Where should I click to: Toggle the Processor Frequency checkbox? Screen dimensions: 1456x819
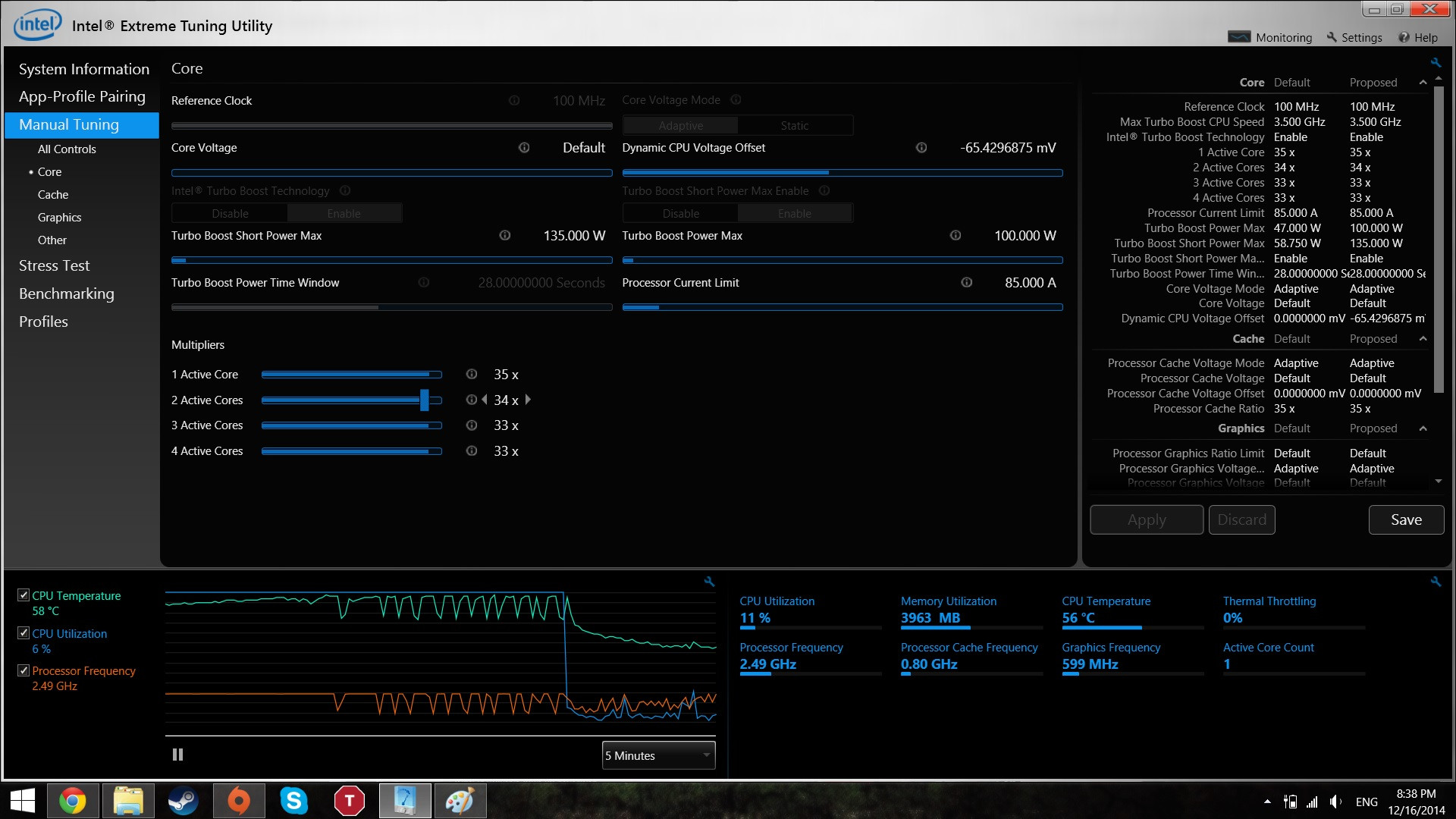[24, 670]
